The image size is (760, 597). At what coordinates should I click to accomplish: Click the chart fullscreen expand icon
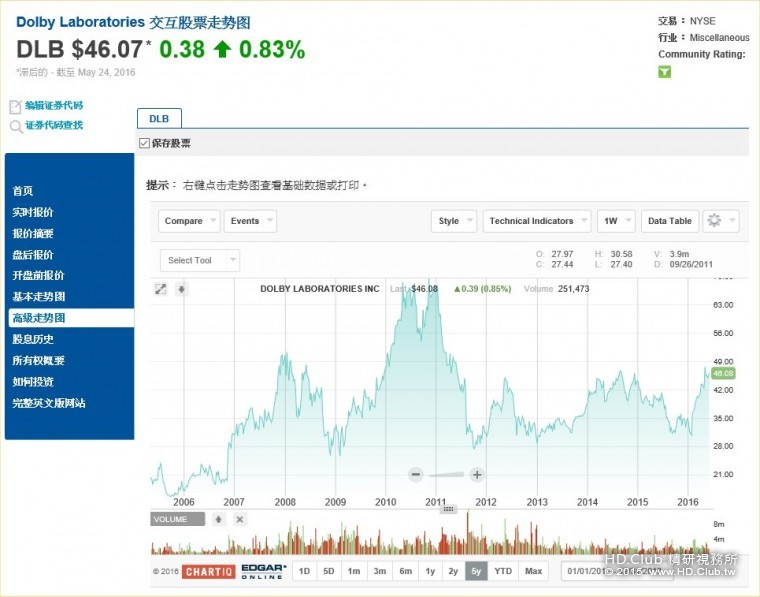[x=160, y=289]
